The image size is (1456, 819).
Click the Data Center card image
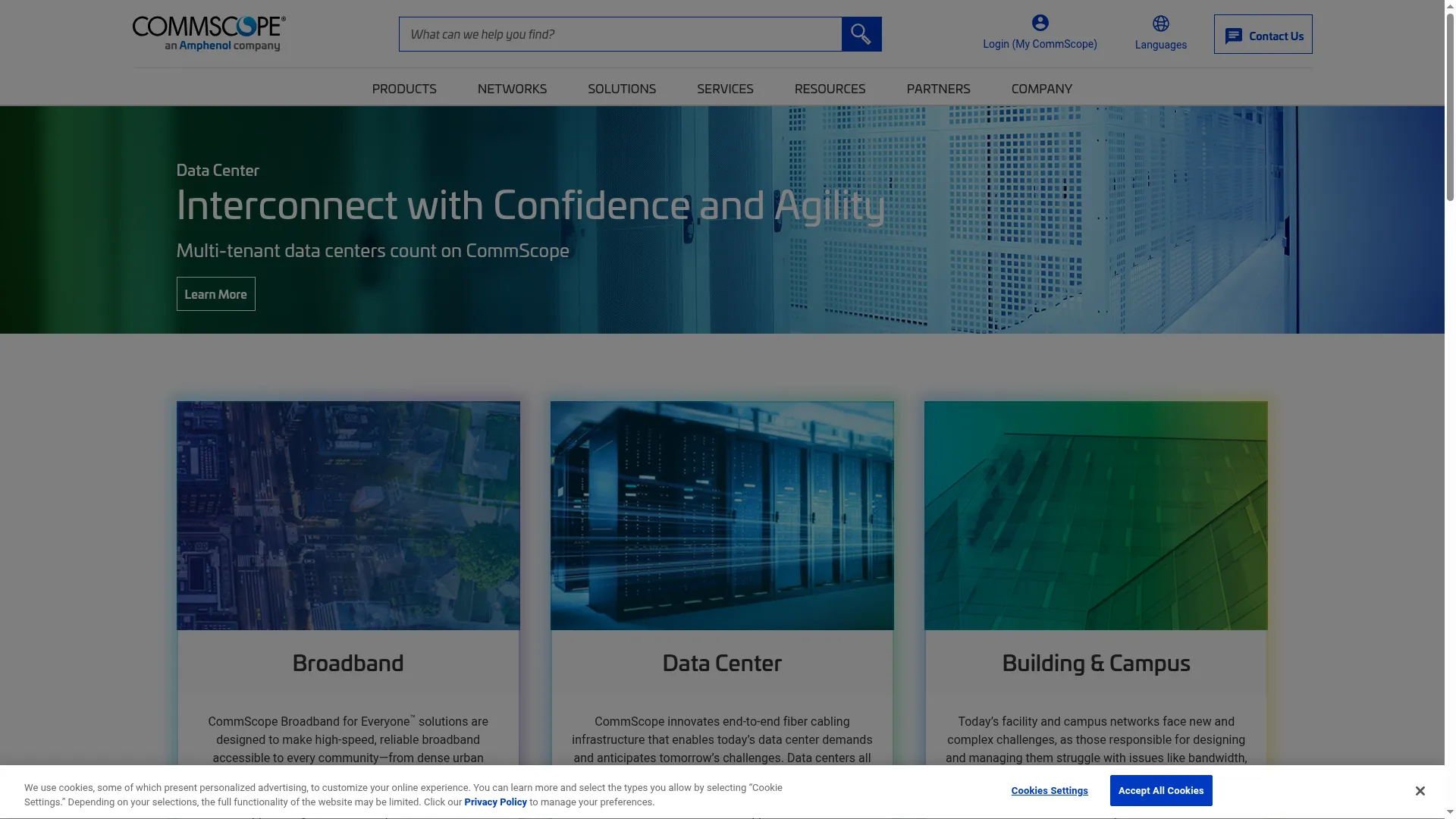pos(722,516)
